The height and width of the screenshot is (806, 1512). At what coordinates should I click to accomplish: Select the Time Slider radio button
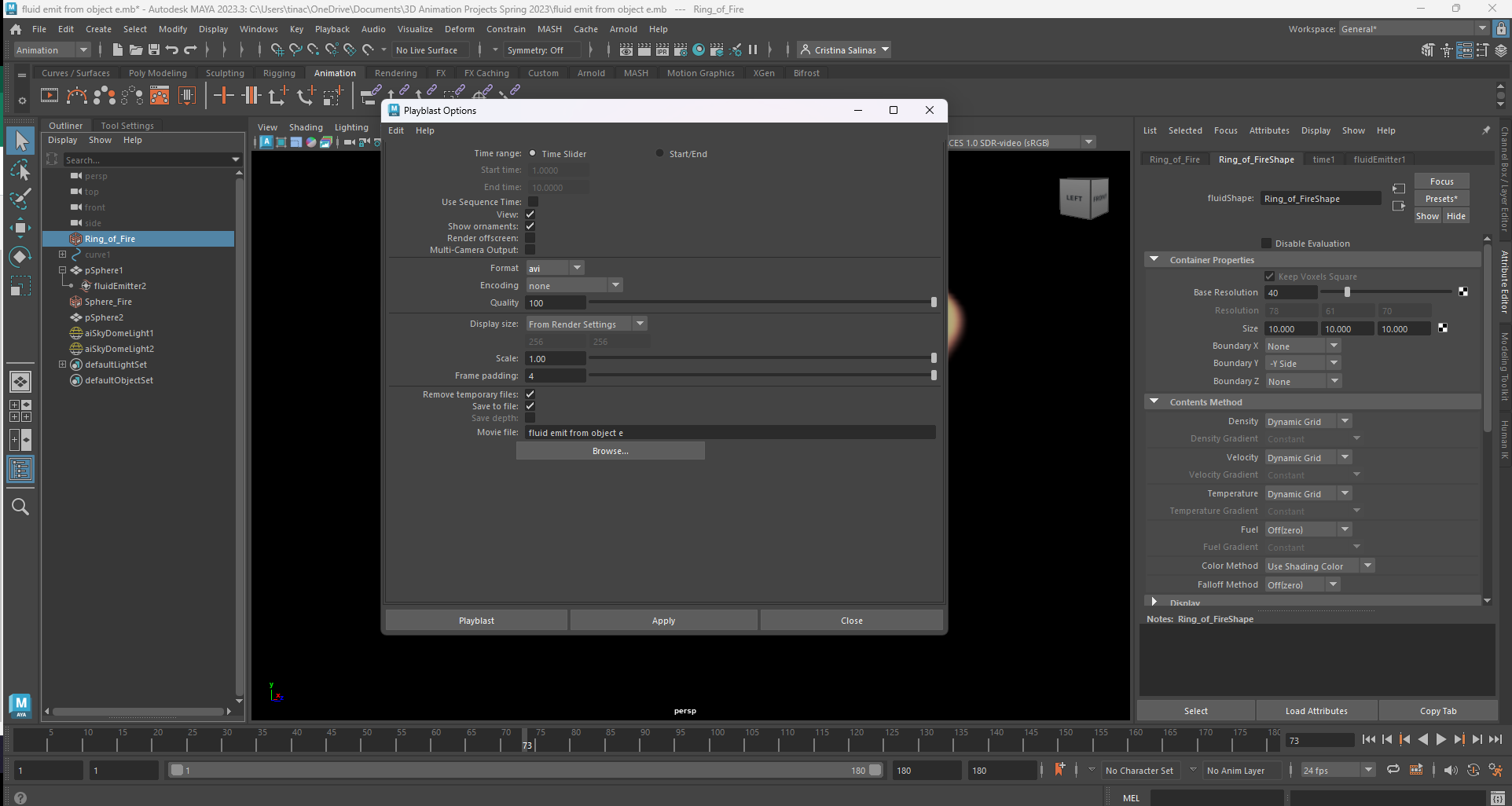[x=533, y=153]
